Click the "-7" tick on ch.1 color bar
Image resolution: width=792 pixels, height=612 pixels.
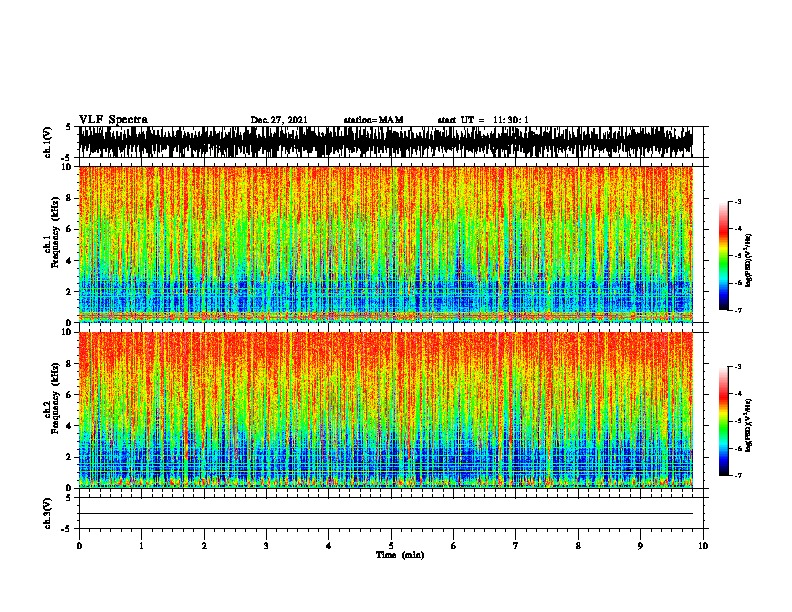click(738, 310)
